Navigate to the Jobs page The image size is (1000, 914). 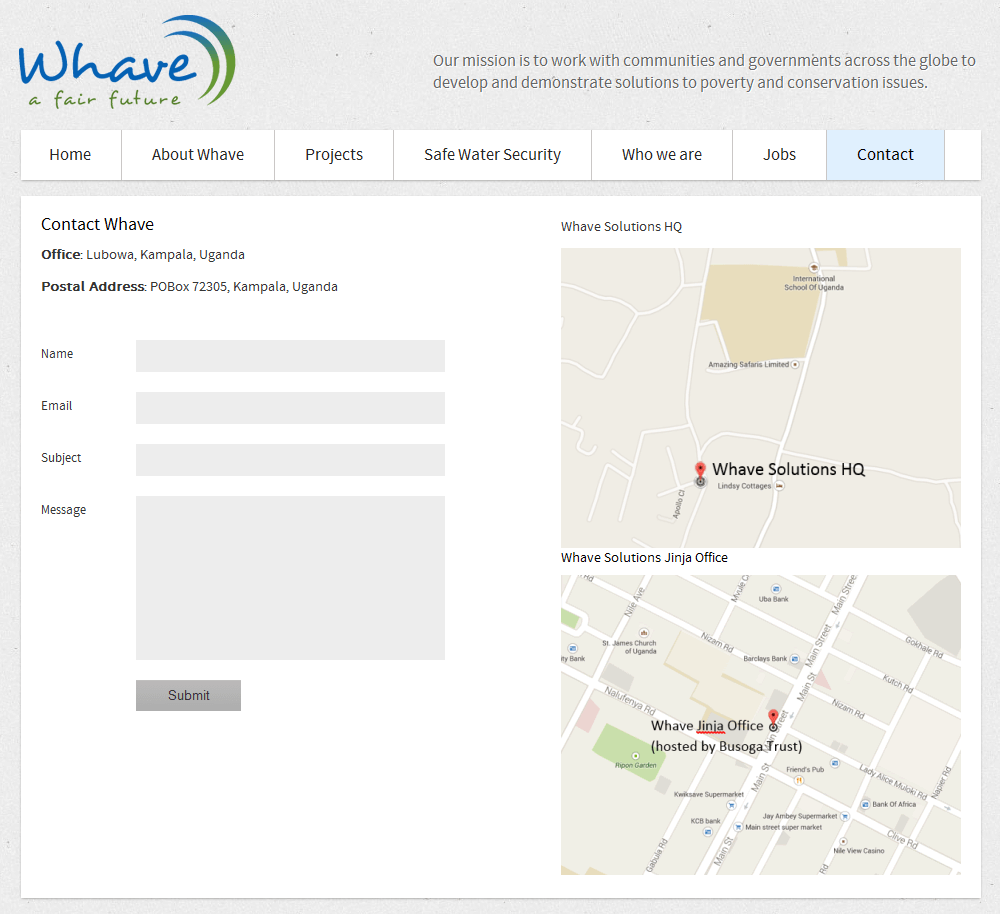779,155
